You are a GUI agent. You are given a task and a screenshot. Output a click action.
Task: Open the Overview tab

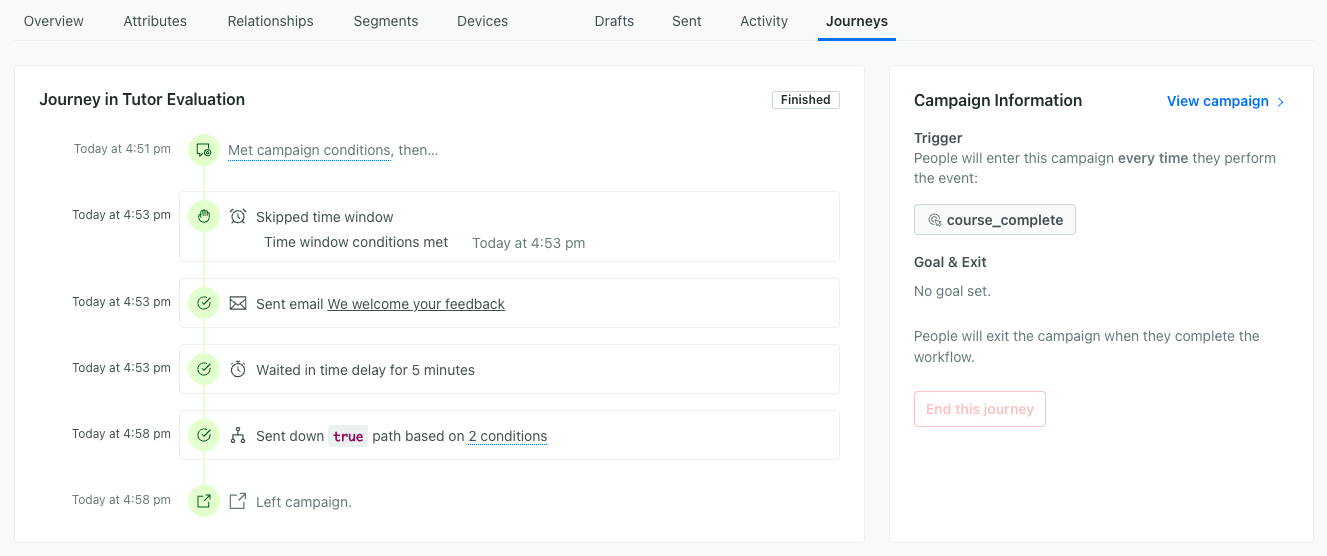54,21
